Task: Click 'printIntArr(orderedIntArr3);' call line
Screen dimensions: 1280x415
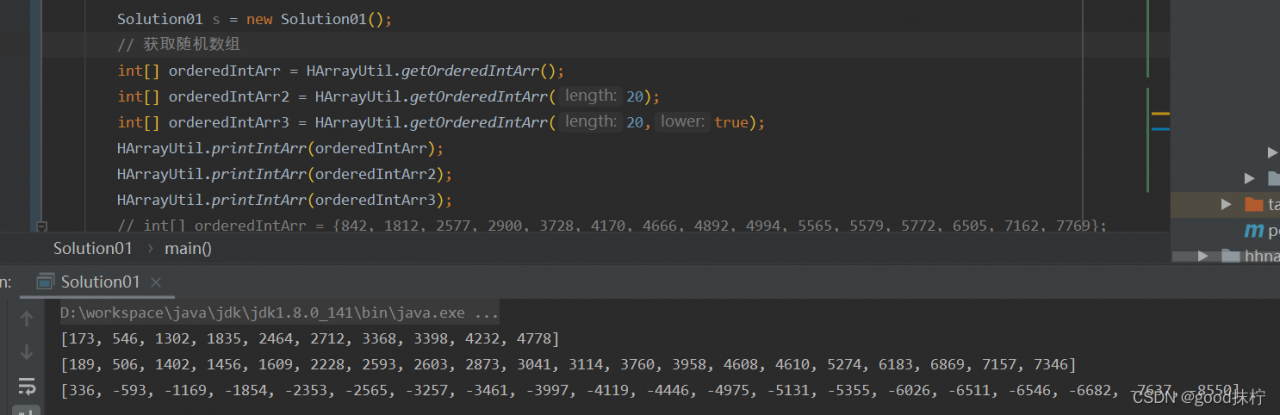Action: click(x=285, y=200)
